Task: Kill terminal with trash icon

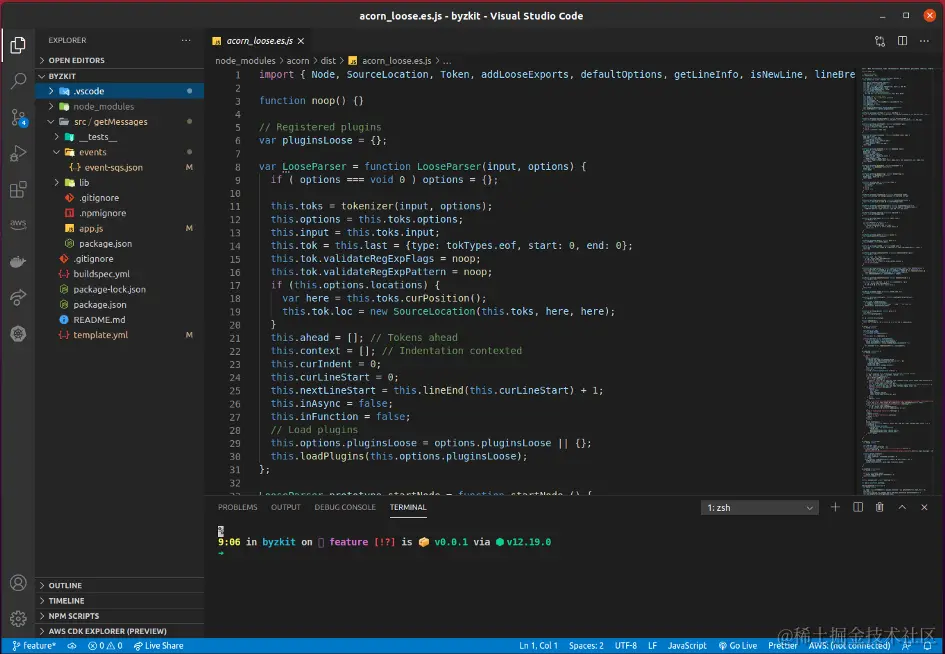Action: click(880, 507)
